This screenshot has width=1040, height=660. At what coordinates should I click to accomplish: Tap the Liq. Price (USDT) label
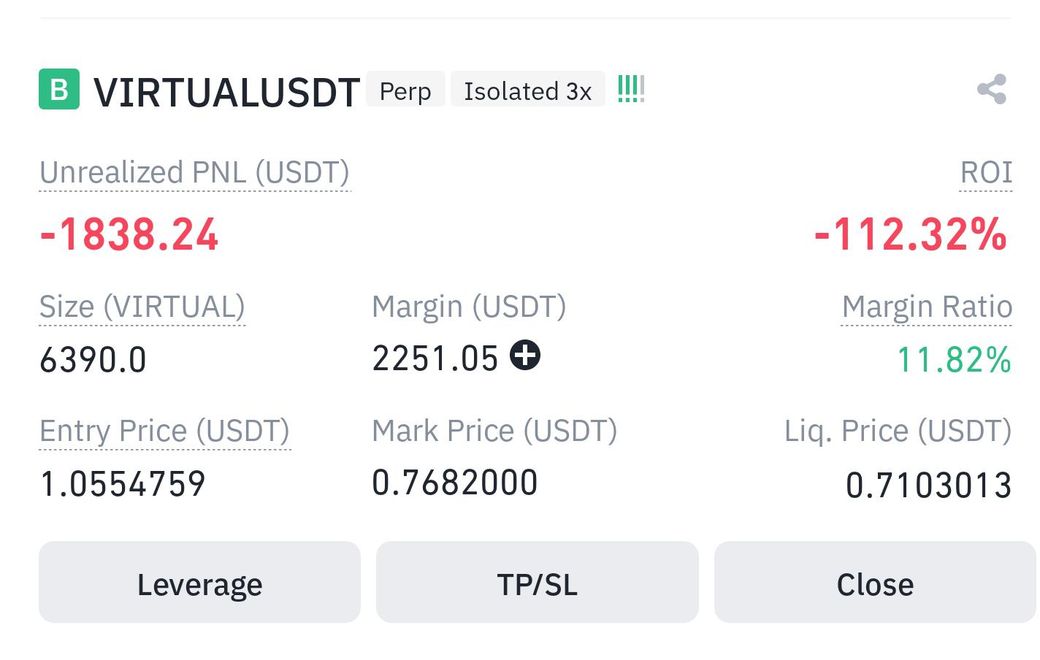point(898,431)
